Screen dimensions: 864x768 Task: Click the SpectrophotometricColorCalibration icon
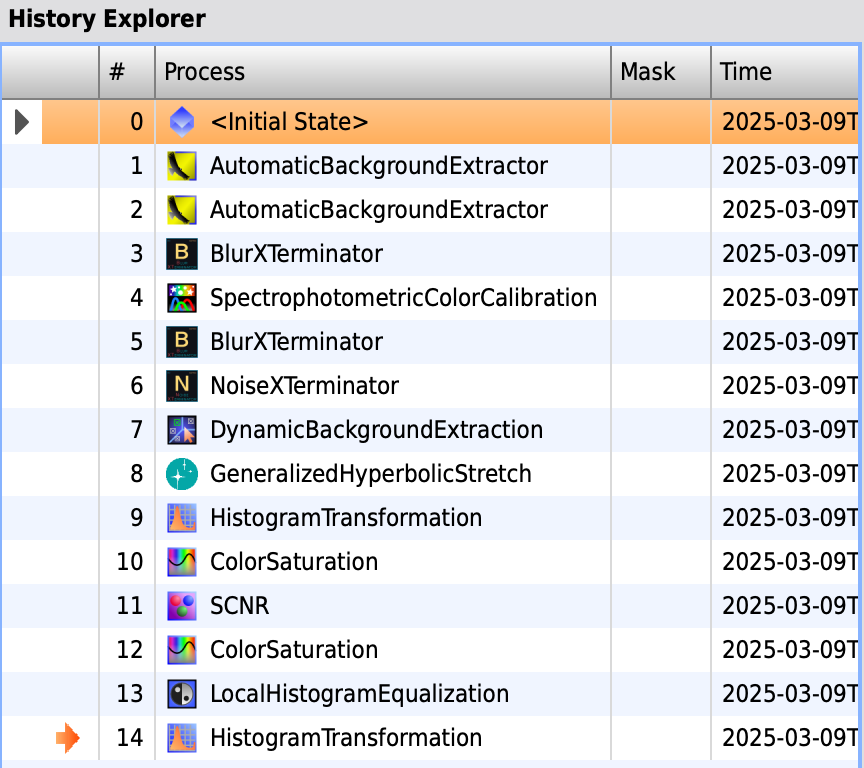click(x=182, y=298)
